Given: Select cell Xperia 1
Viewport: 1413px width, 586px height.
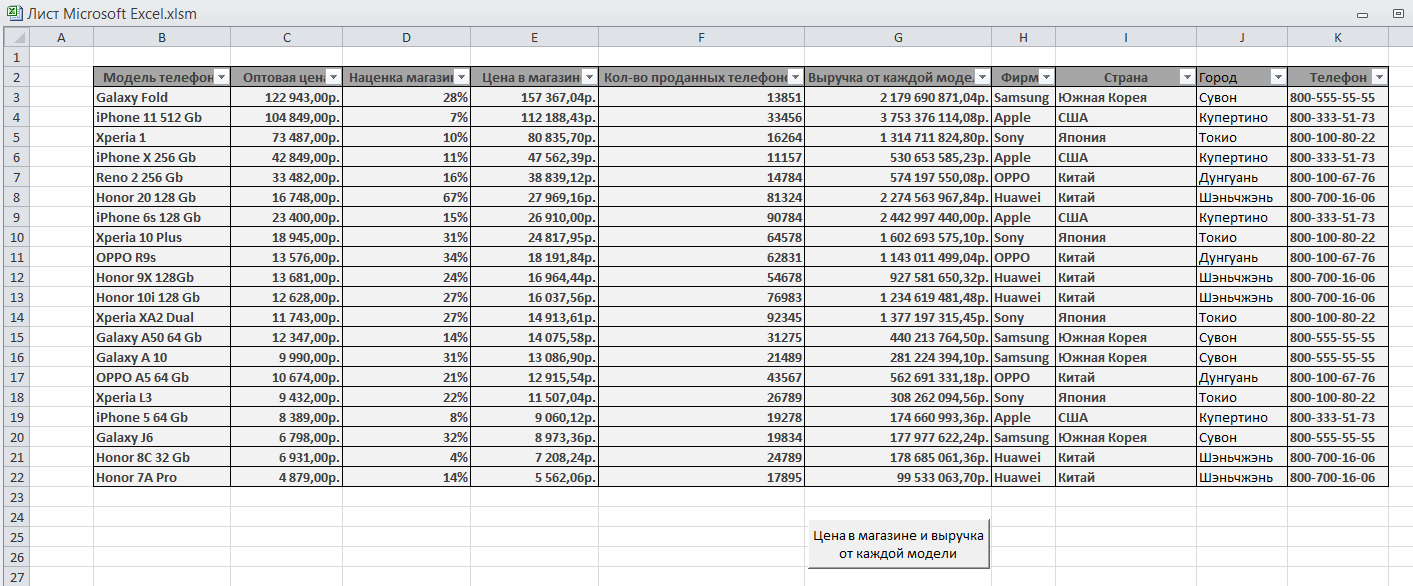Looking at the screenshot, I should coord(162,137).
